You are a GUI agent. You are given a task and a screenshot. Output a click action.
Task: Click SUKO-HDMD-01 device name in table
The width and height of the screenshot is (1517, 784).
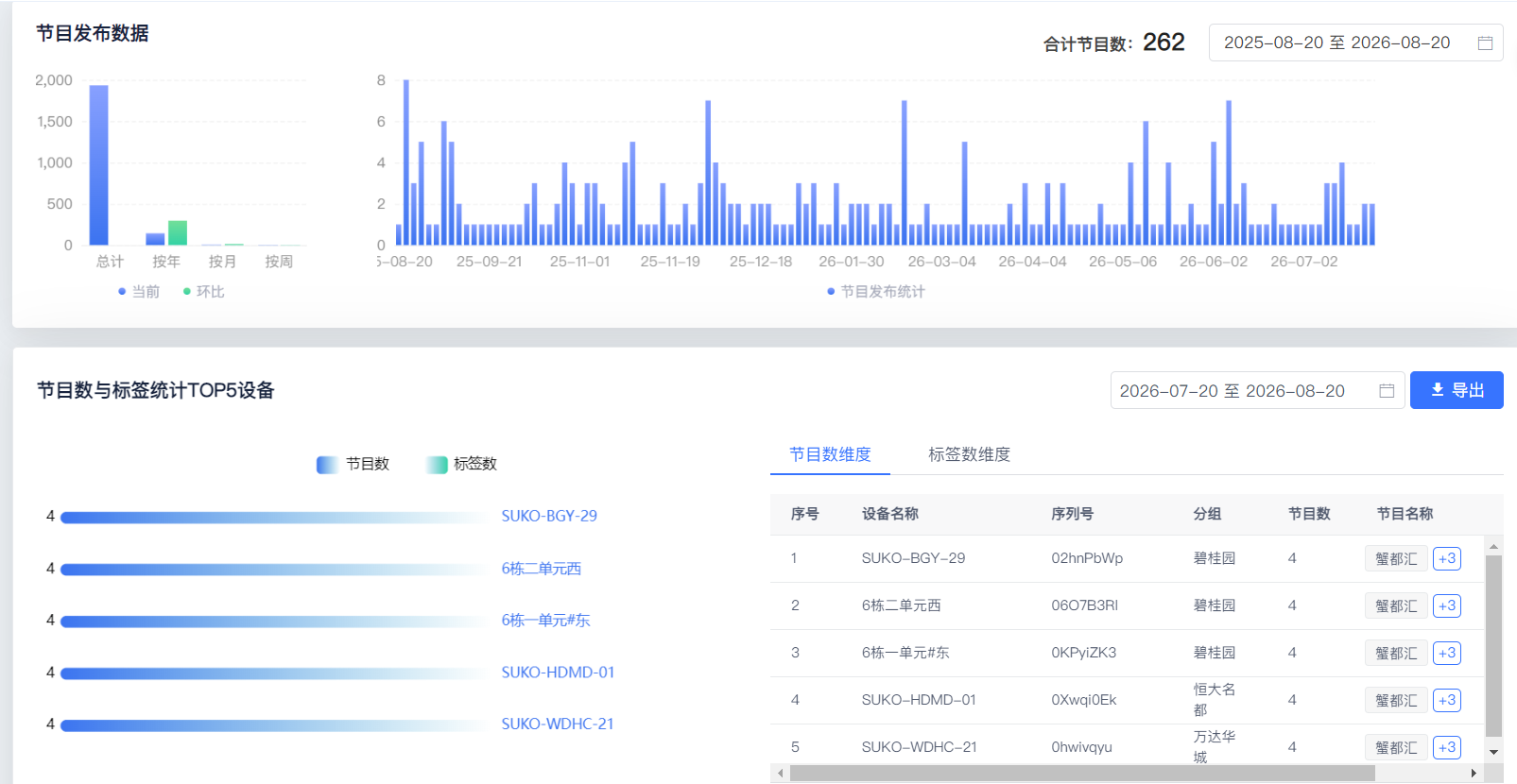click(919, 700)
